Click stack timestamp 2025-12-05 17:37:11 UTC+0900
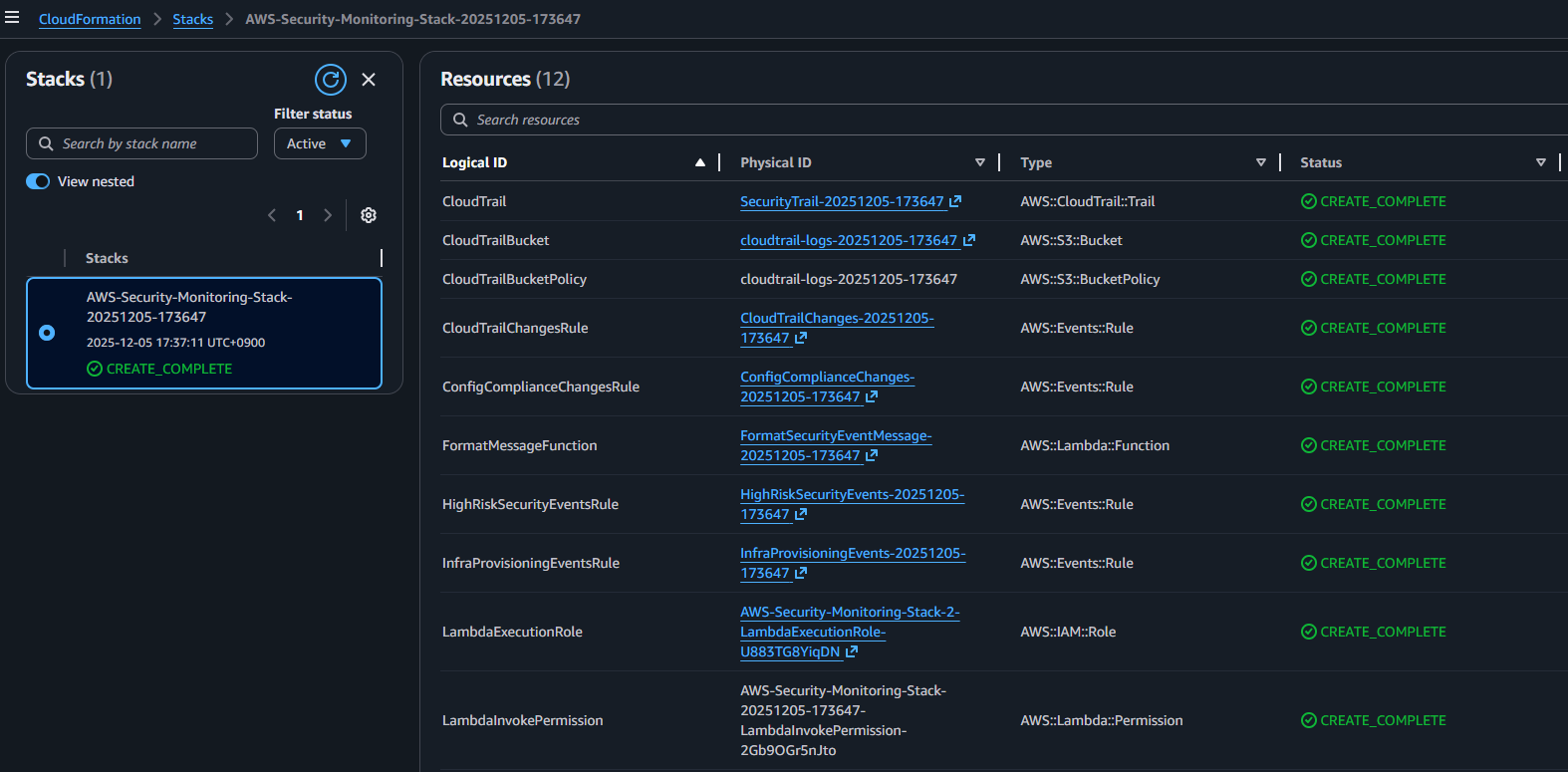The width and height of the screenshot is (1568, 772). point(175,343)
